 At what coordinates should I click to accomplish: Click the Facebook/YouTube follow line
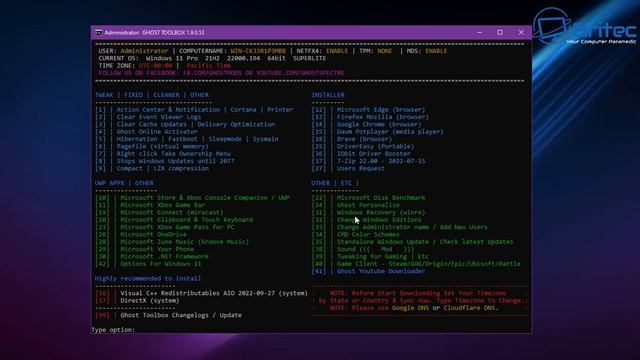click(221, 73)
